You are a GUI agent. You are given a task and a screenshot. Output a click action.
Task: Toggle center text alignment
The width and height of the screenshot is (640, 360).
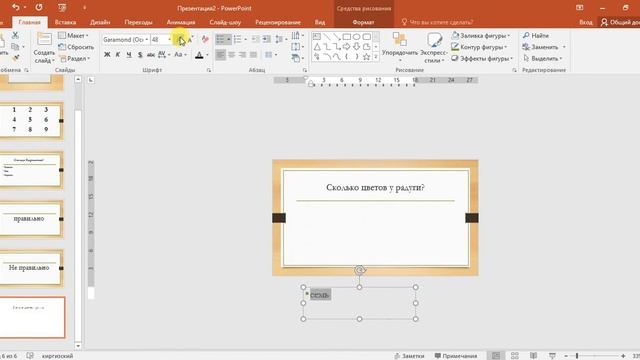[231, 55]
